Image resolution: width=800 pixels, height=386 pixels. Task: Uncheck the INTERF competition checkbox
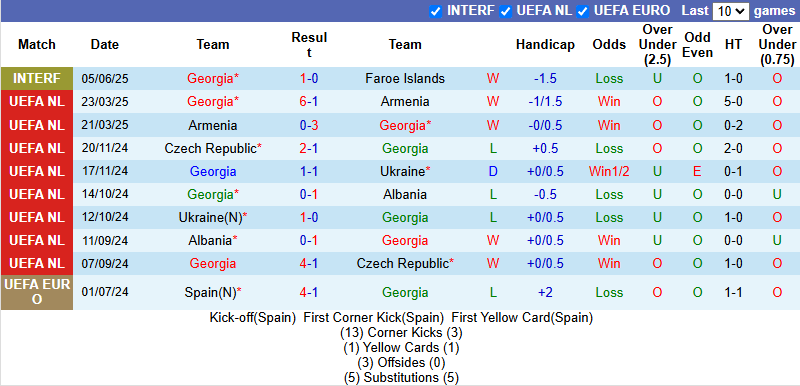[x=435, y=11]
